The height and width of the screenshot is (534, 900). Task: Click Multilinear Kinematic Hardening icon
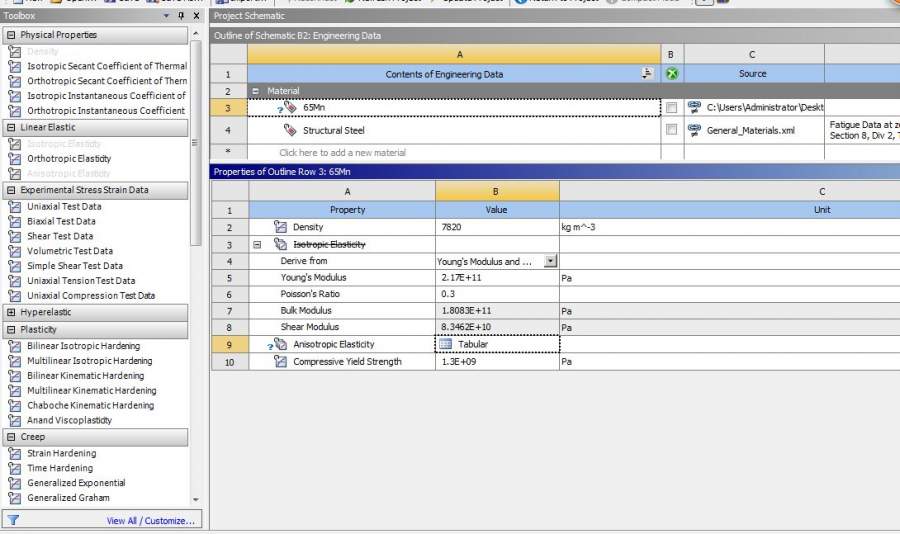coord(14,391)
